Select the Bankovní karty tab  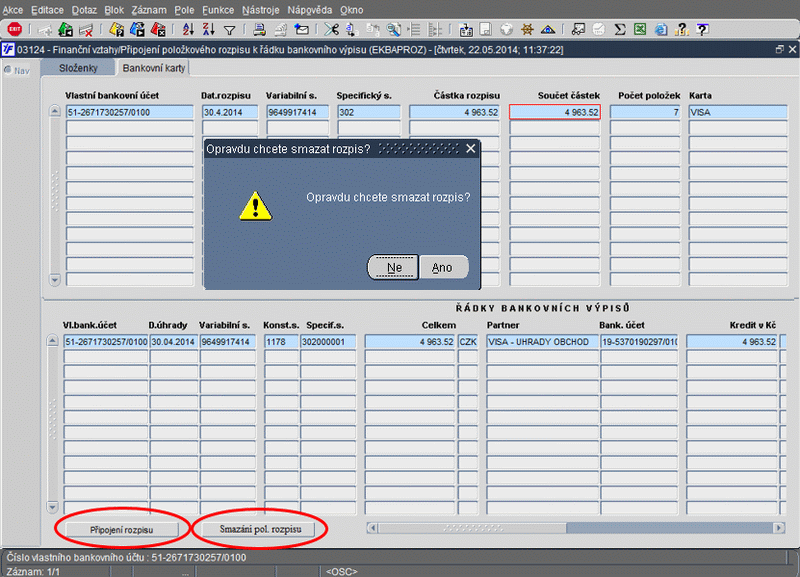click(154, 68)
